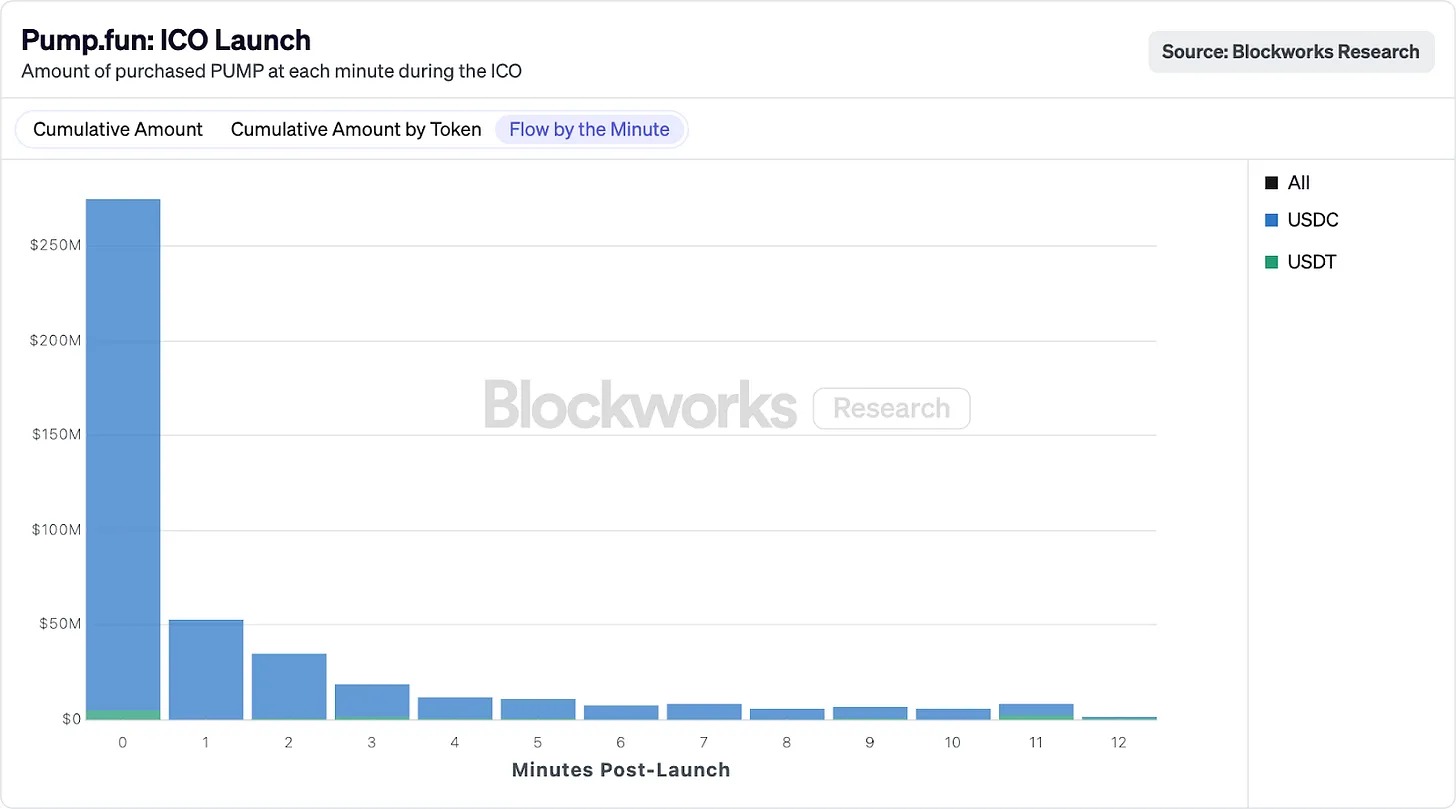Screen dimensions: 1456x809
Task: Click the Blockworks watermark logo
Action: (640, 405)
